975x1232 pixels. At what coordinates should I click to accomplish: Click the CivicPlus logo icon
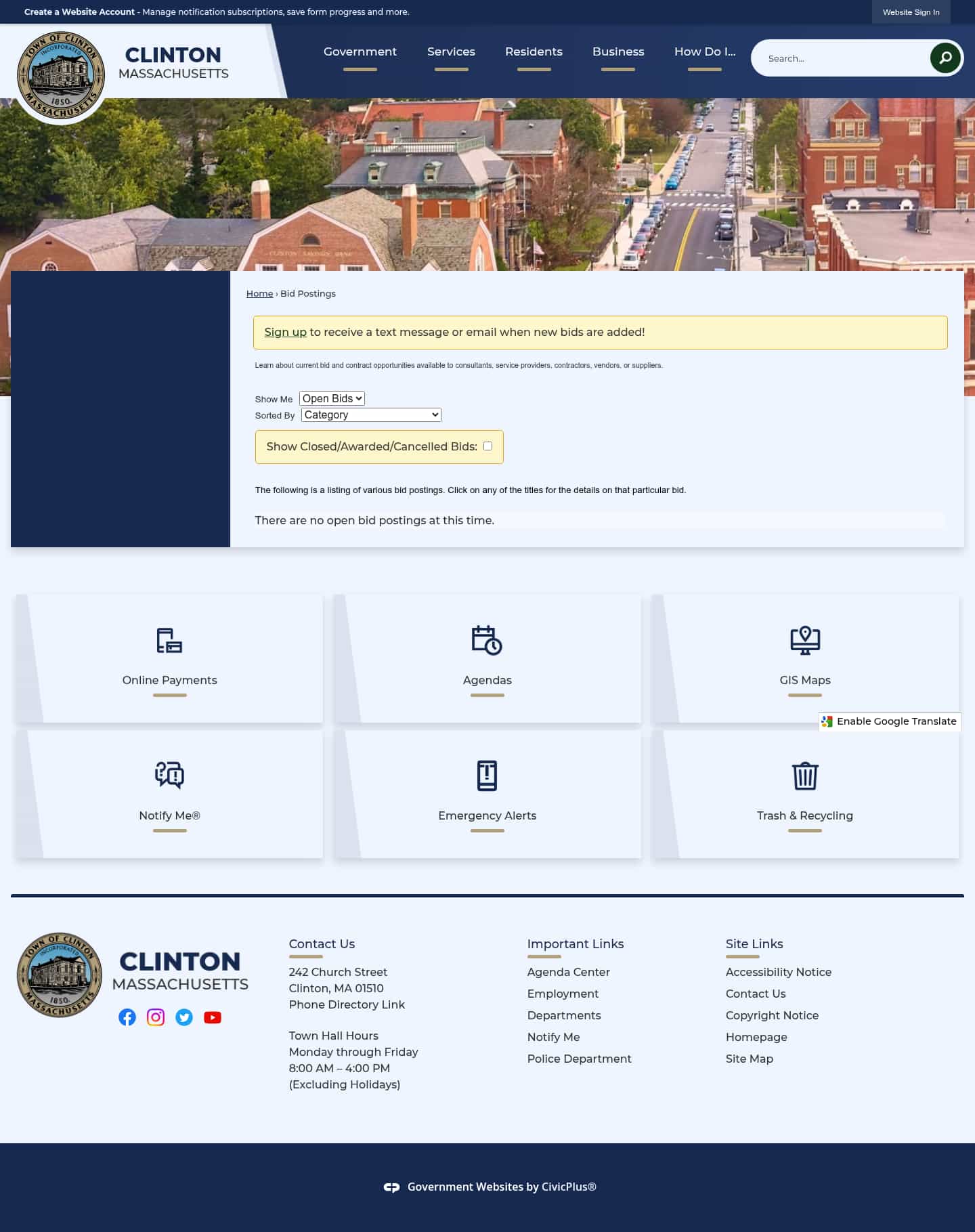[x=391, y=1187]
